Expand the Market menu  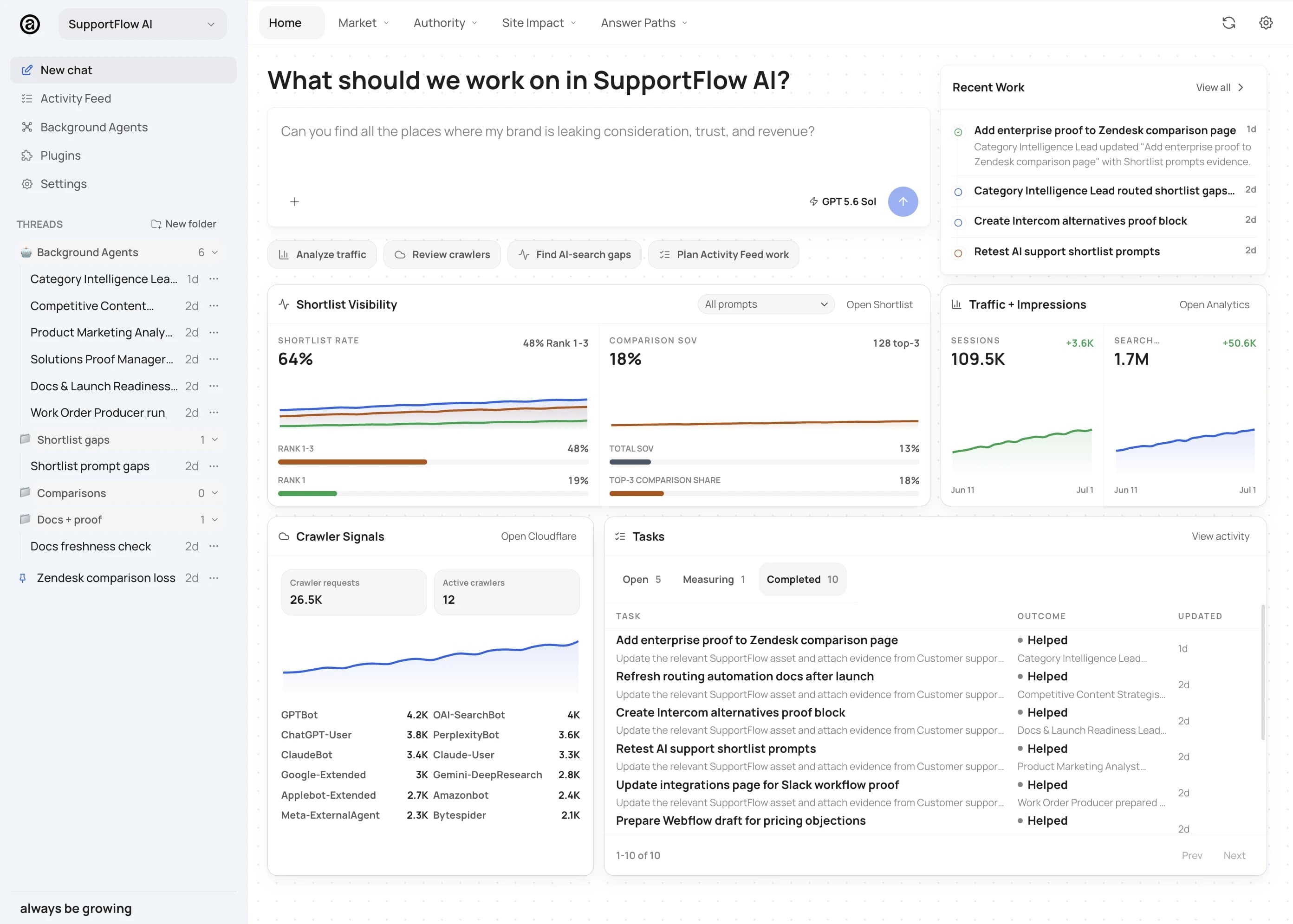tap(364, 23)
